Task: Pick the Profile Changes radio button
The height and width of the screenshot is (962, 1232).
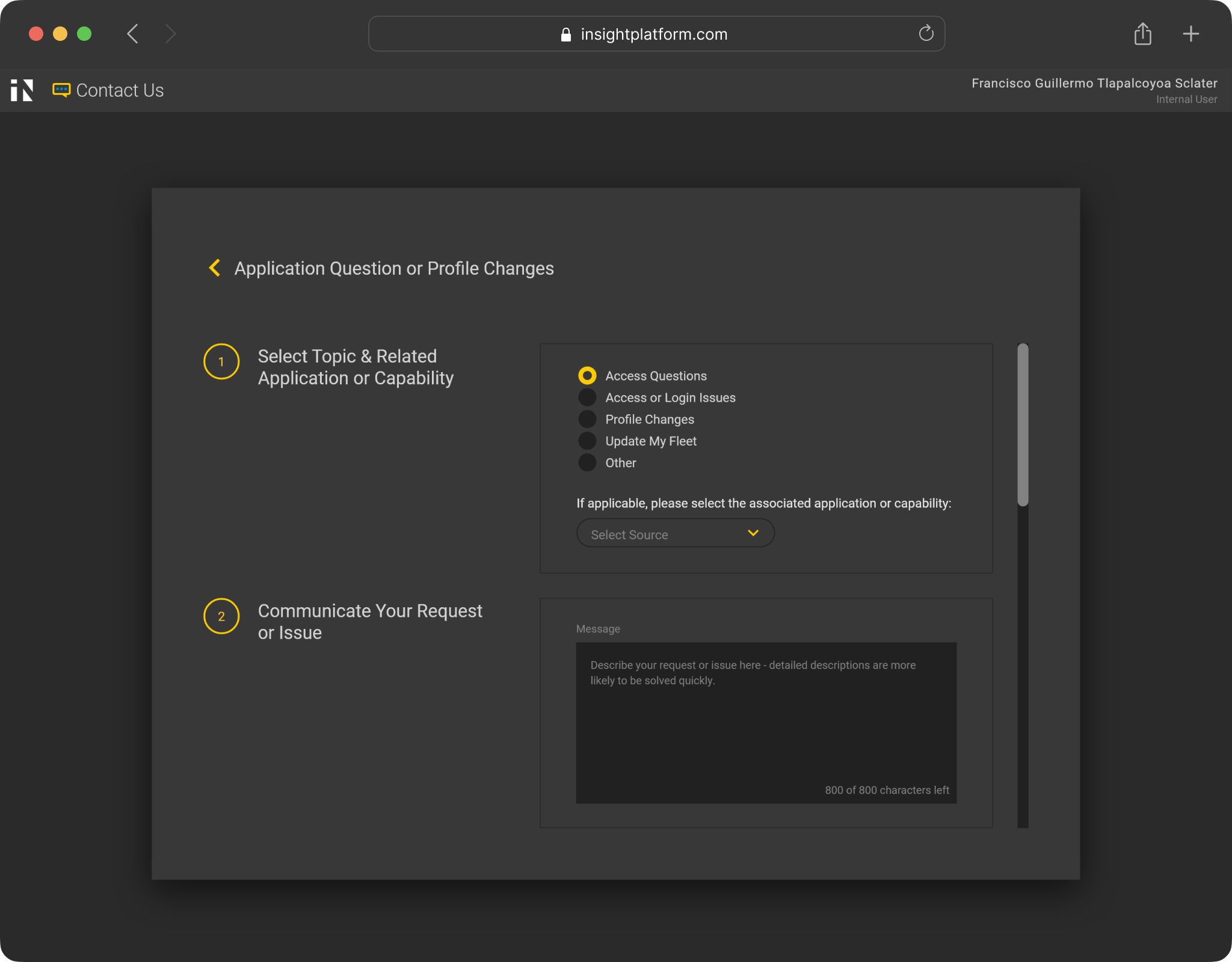Action: pos(587,419)
